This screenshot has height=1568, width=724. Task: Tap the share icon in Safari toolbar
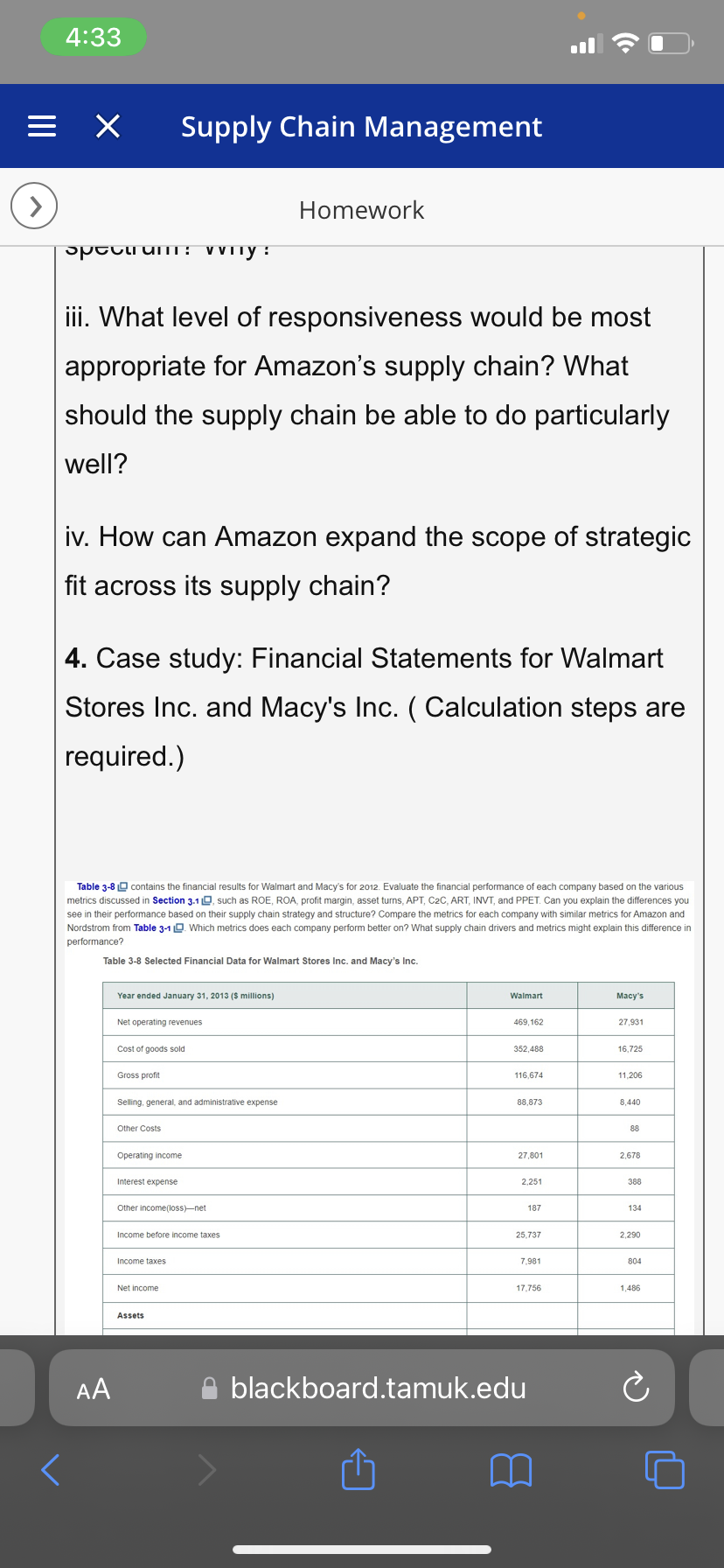pyautogui.click(x=358, y=1470)
